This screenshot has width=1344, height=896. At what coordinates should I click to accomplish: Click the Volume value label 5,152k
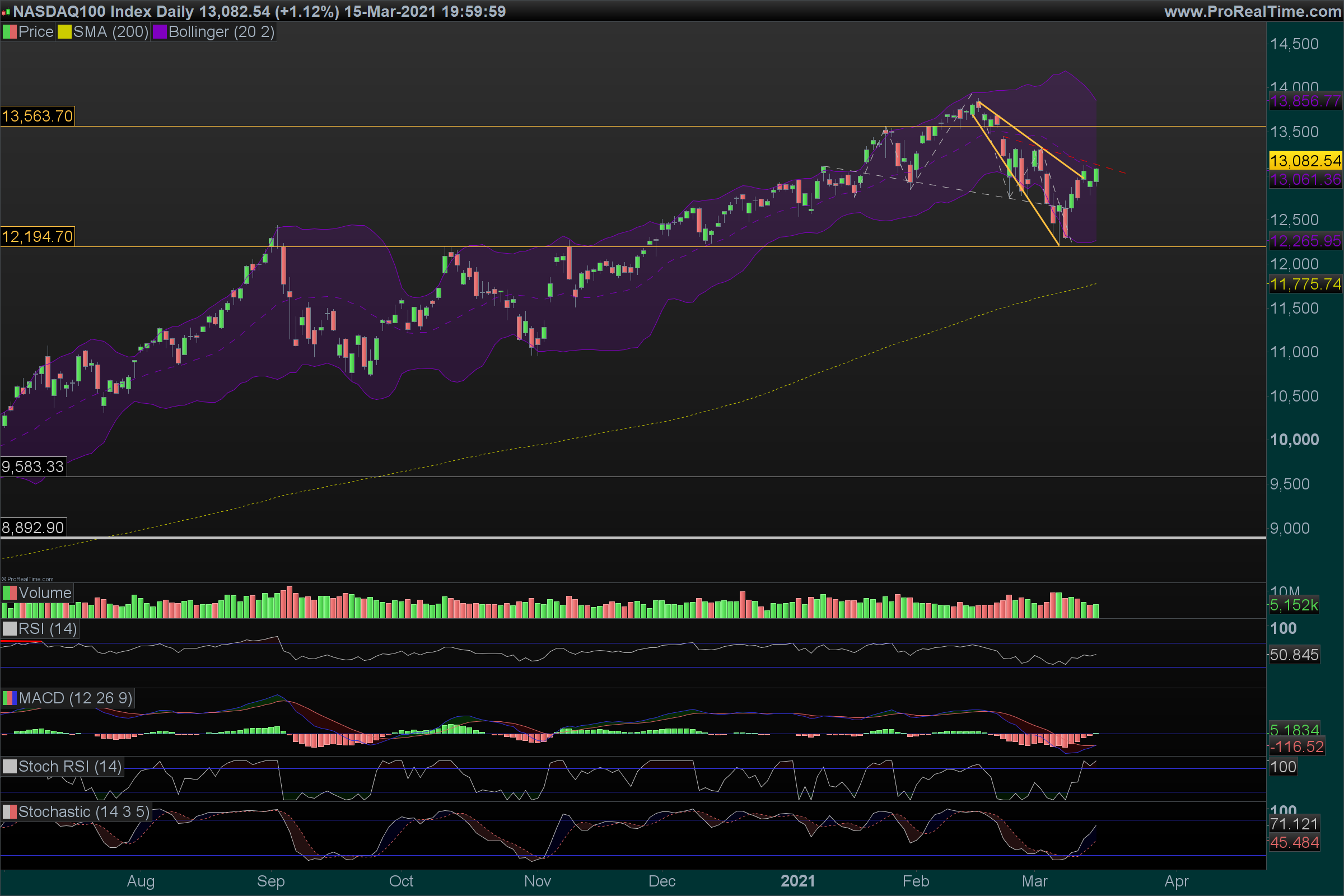click(1294, 605)
